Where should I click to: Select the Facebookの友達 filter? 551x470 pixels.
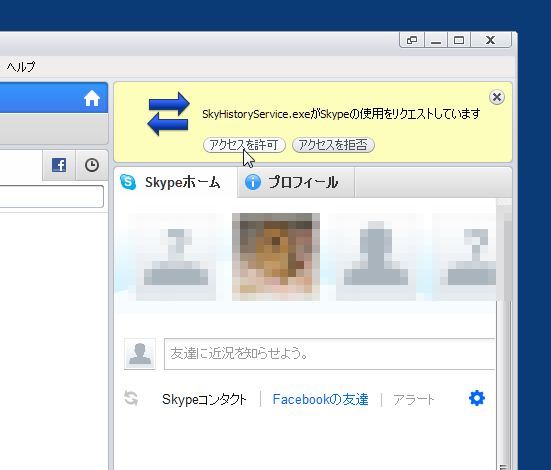(320, 399)
